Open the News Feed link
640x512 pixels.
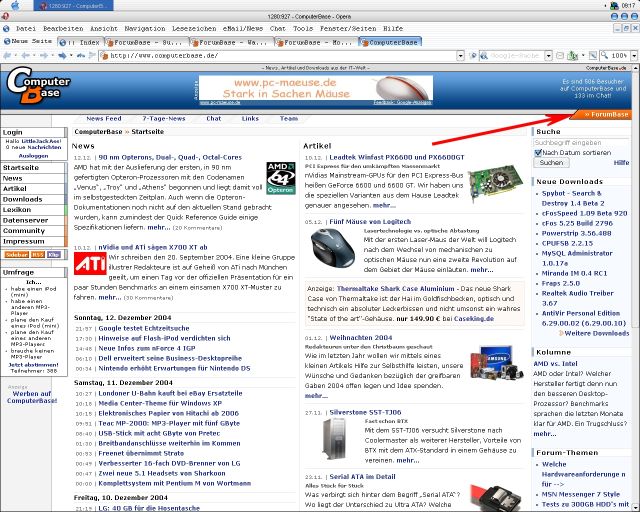104,118
